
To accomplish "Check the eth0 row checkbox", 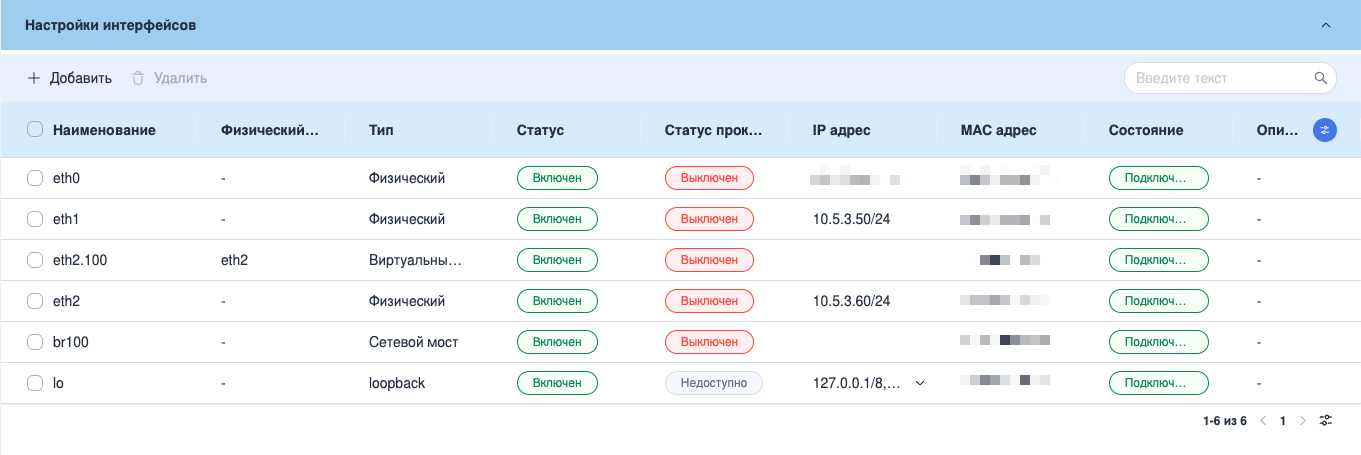I will (x=35, y=178).
